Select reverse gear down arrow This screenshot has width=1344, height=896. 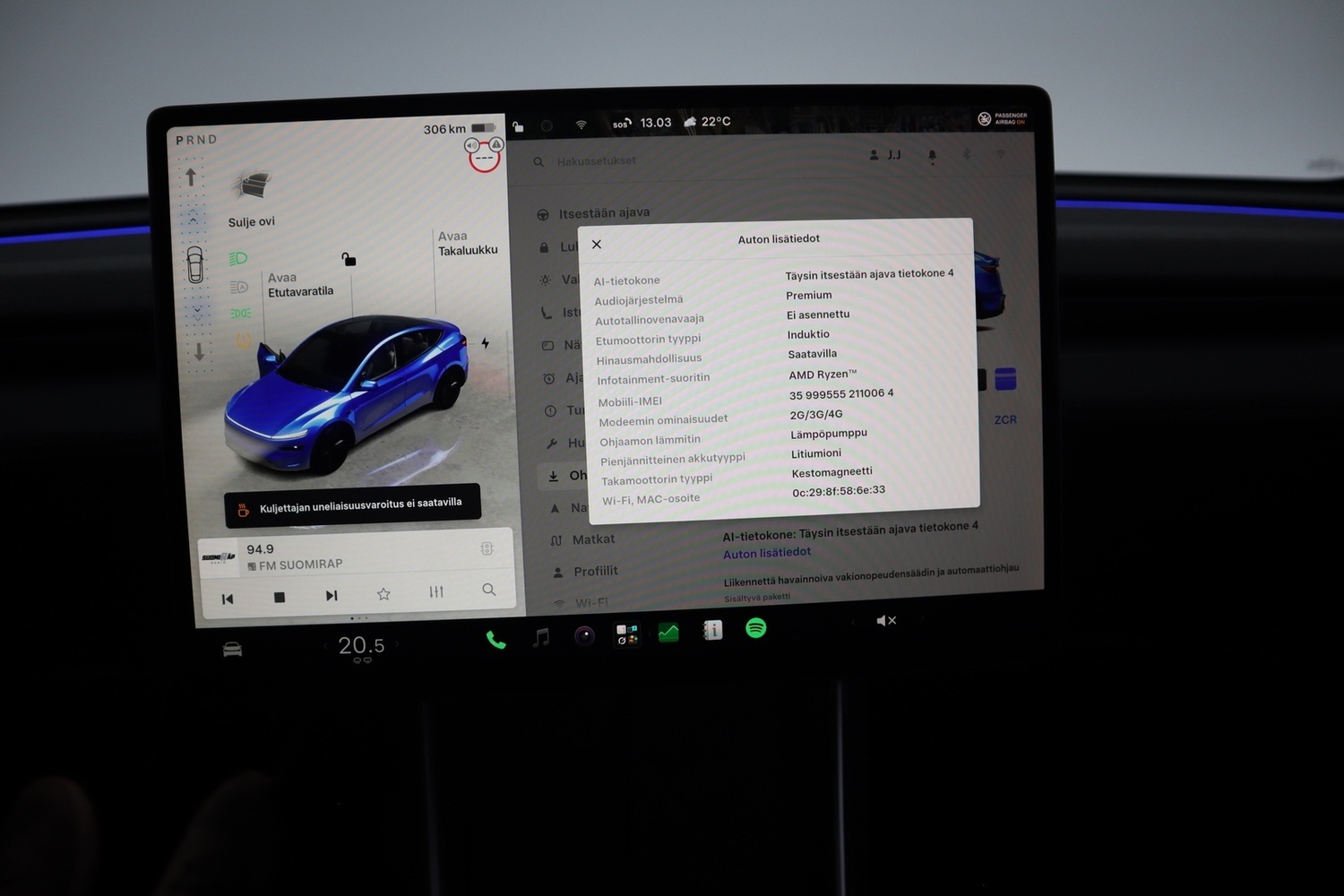coord(199,351)
